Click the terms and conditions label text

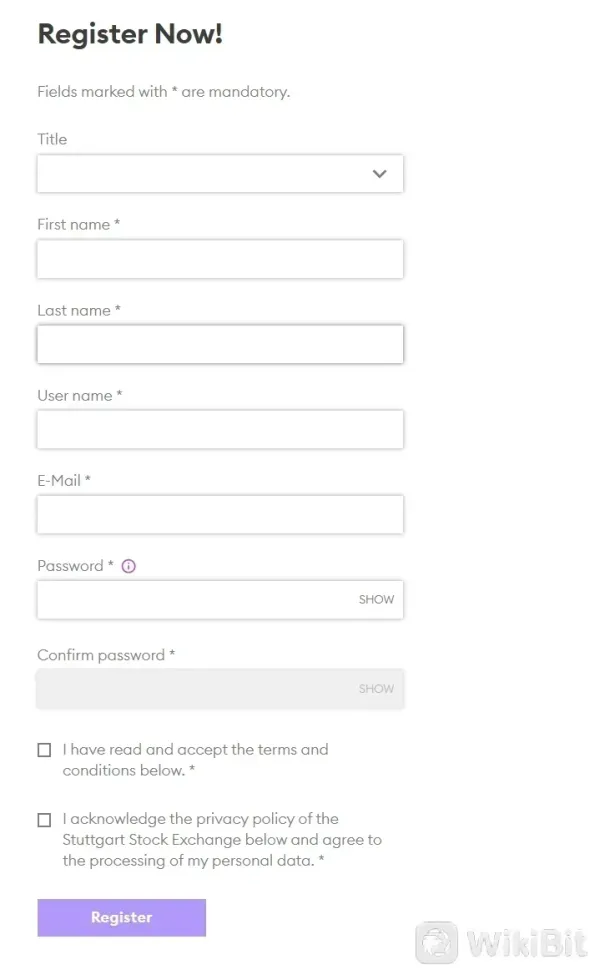tap(195, 760)
